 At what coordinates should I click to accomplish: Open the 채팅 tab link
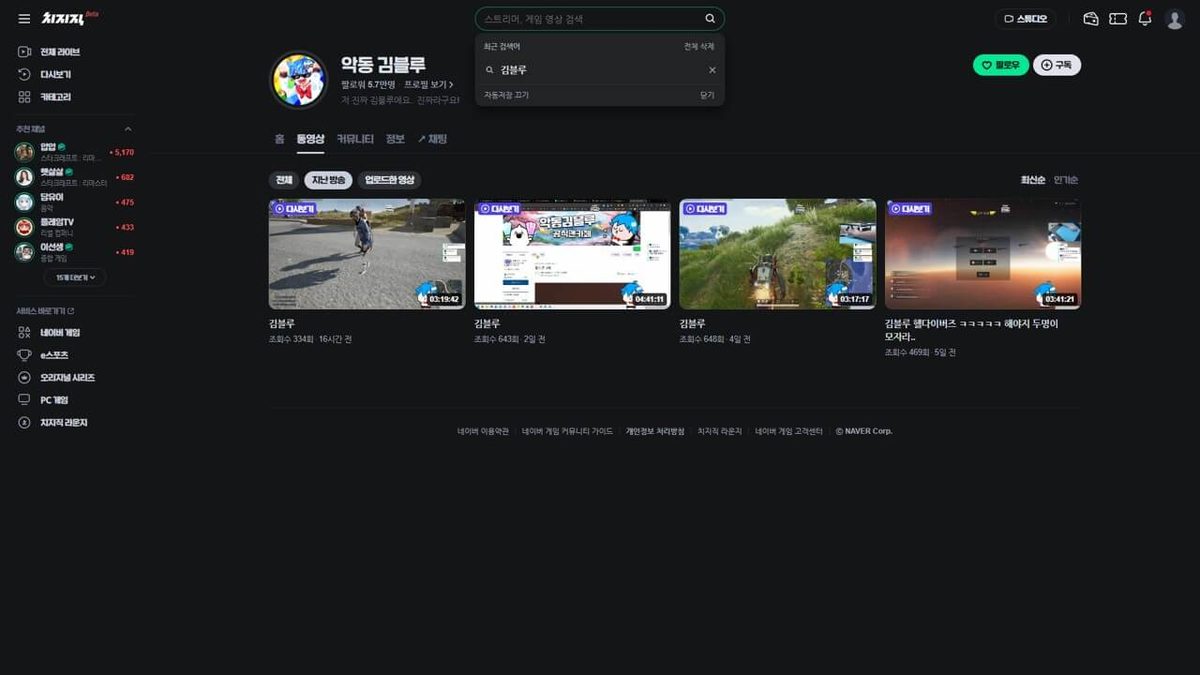[432, 139]
